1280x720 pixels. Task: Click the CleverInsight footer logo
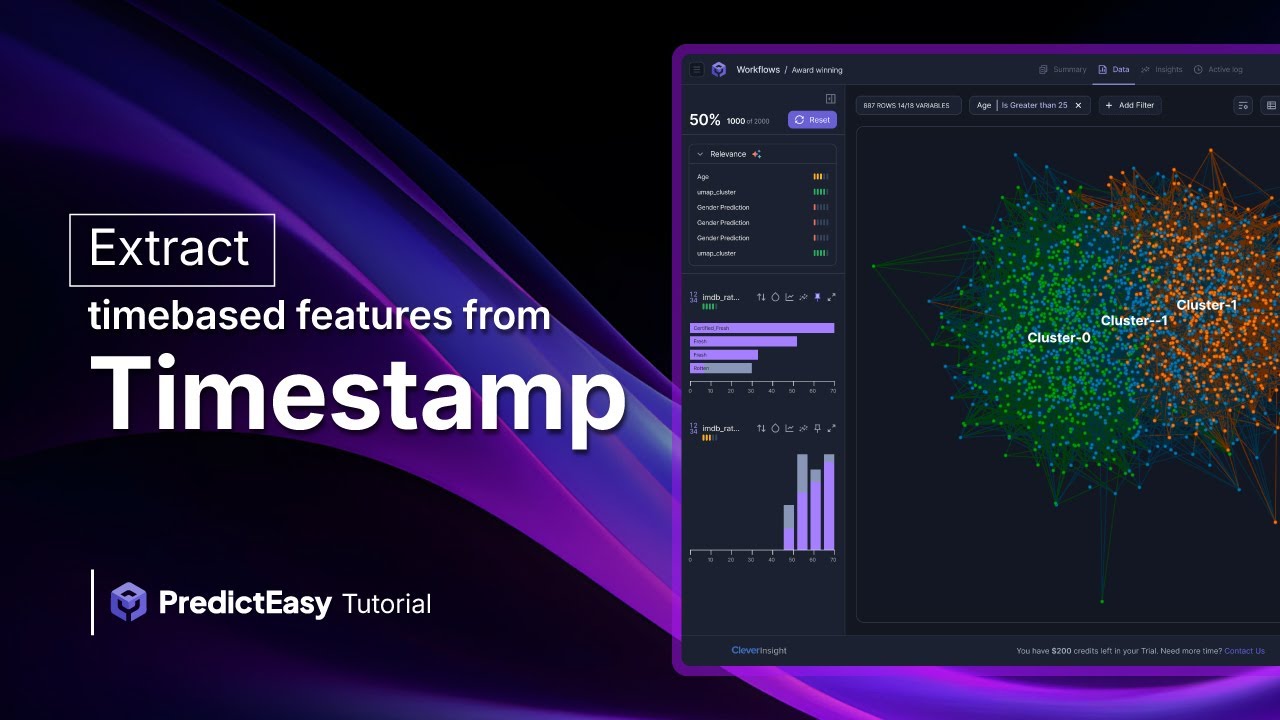coord(759,651)
